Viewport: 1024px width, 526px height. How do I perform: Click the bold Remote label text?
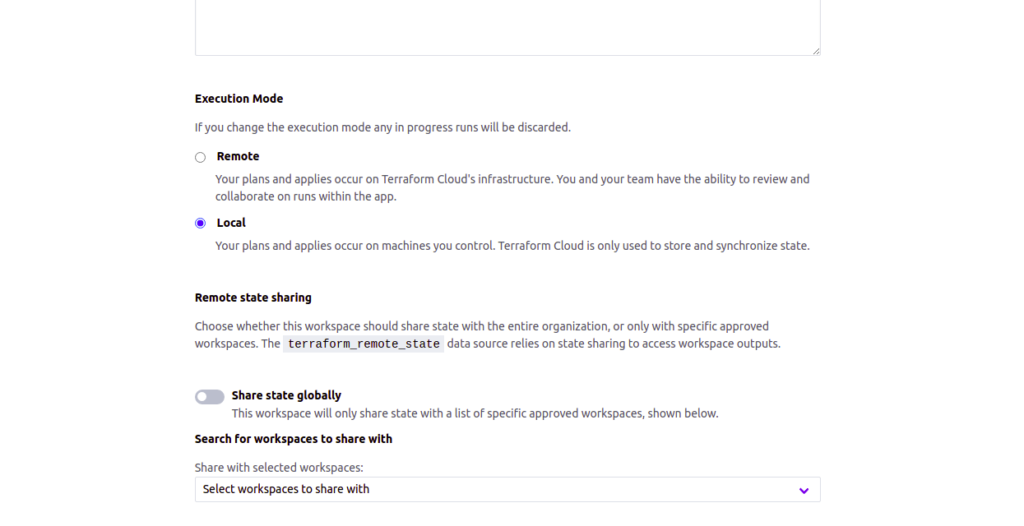point(238,156)
